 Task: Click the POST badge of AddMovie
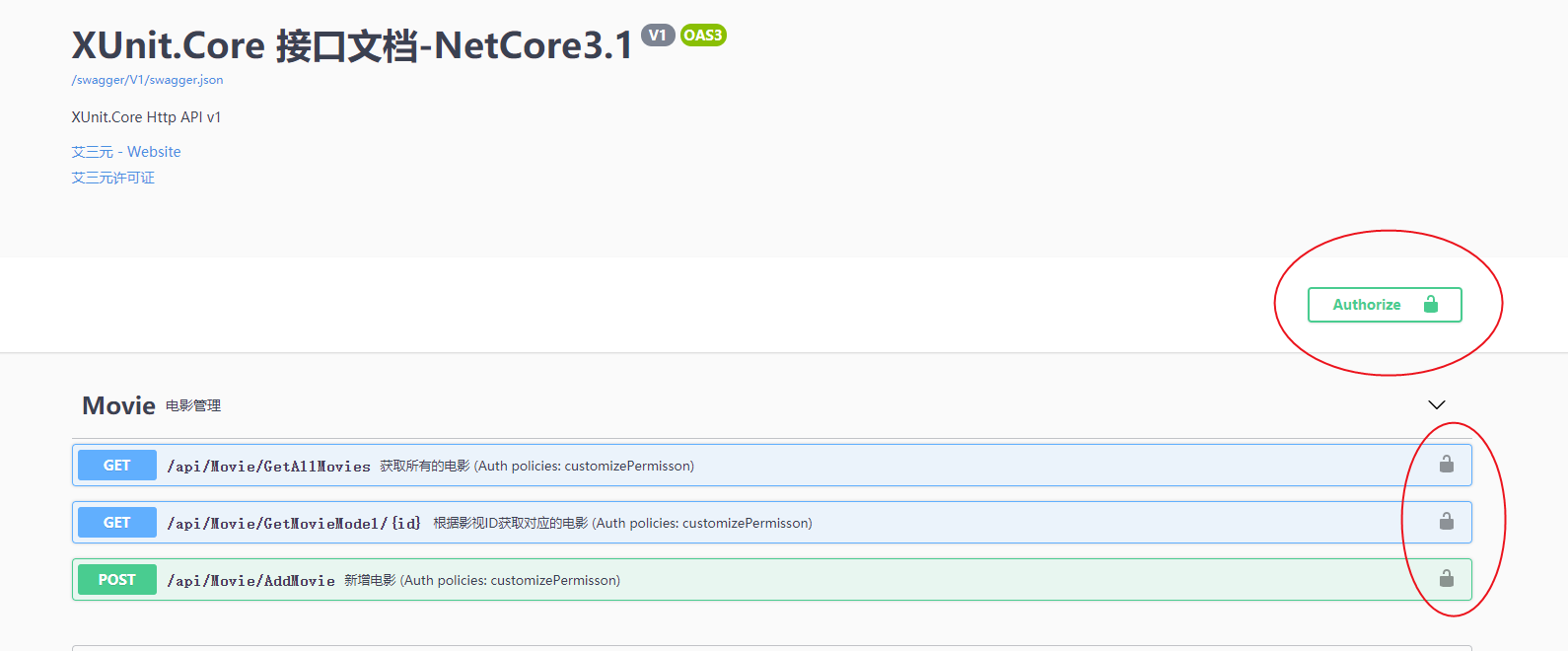point(117,580)
